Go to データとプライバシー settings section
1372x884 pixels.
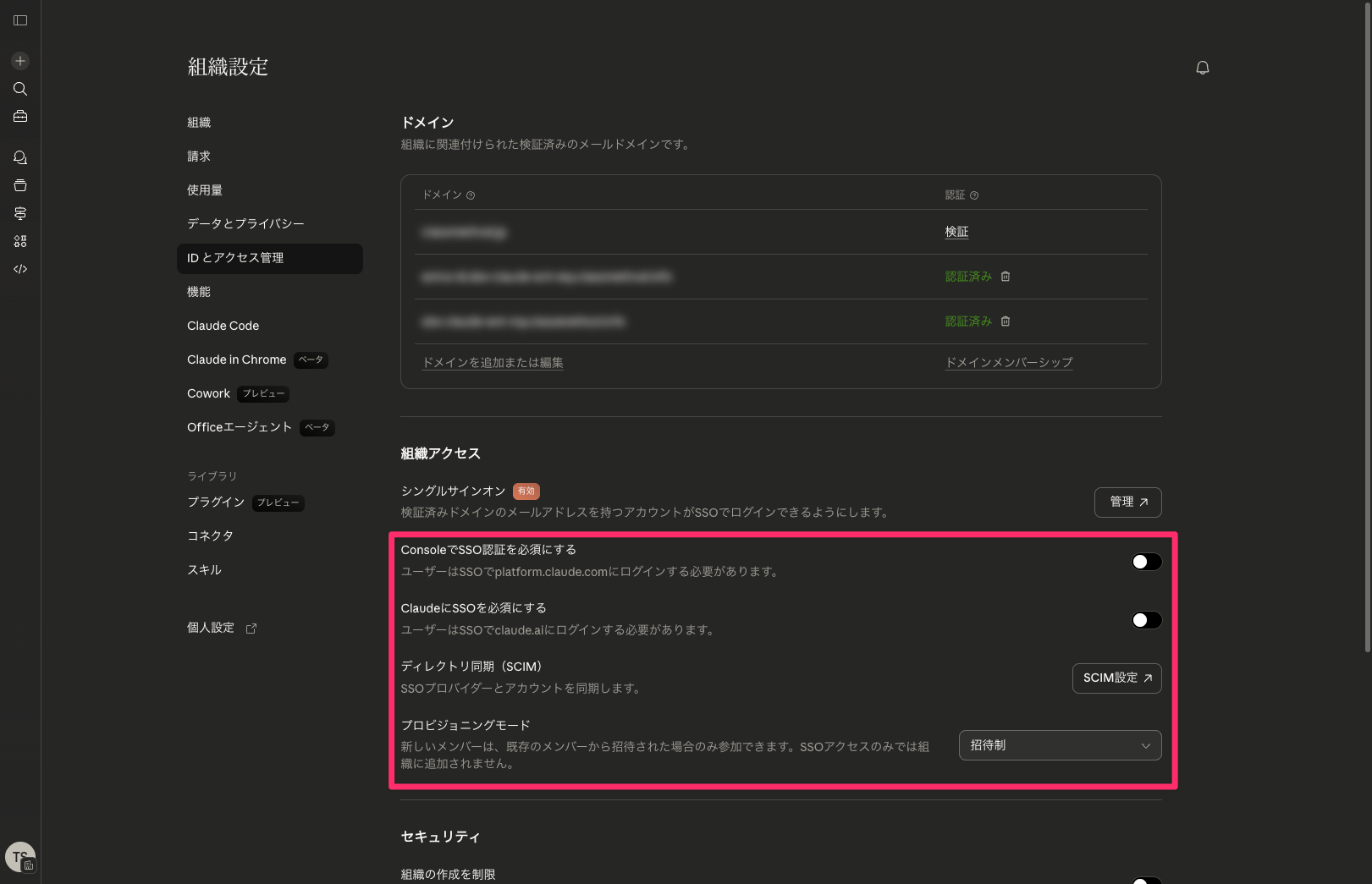pyautogui.click(x=245, y=223)
